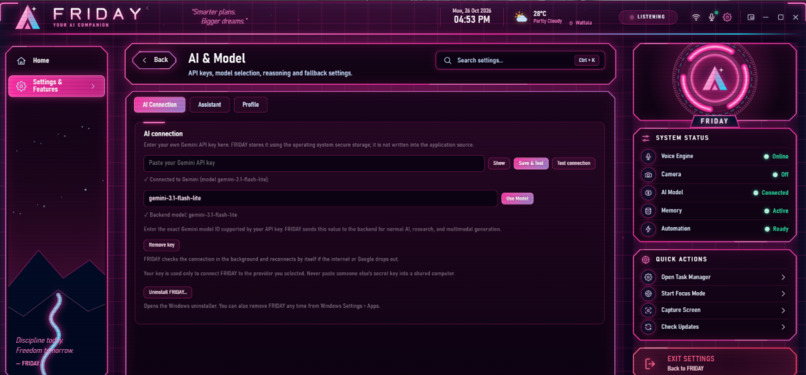Switch to the Assistant tab
This screenshot has height=375, width=806.
(x=209, y=105)
